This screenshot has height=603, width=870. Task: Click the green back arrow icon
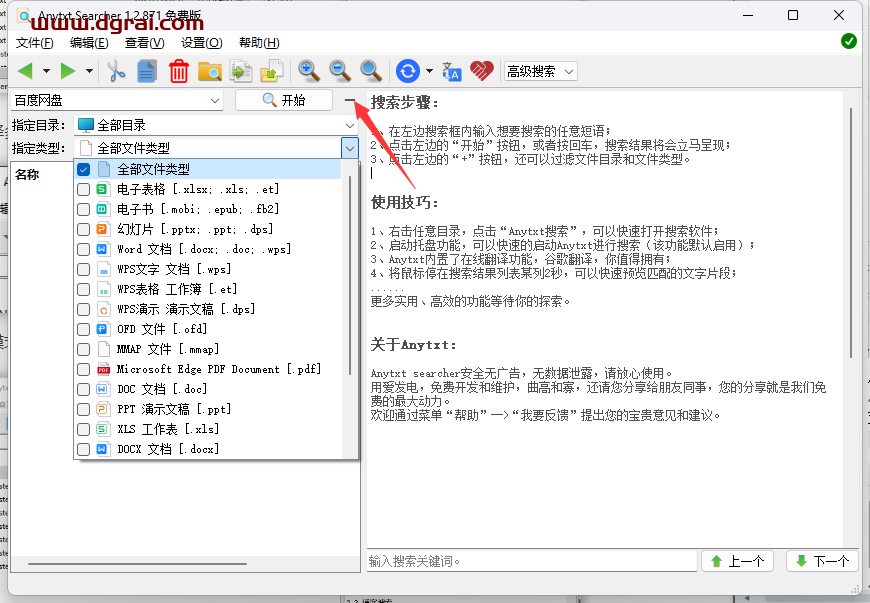[x=25, y=71]
